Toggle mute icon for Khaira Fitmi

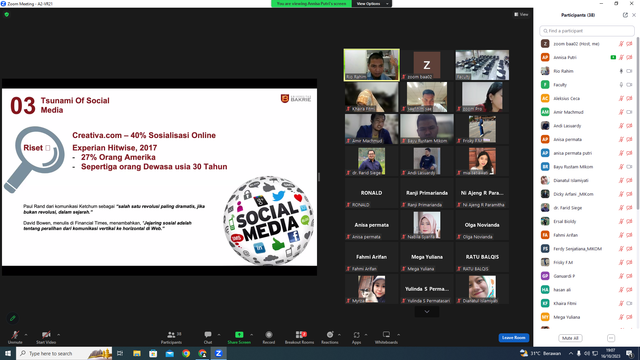[621, 303]
